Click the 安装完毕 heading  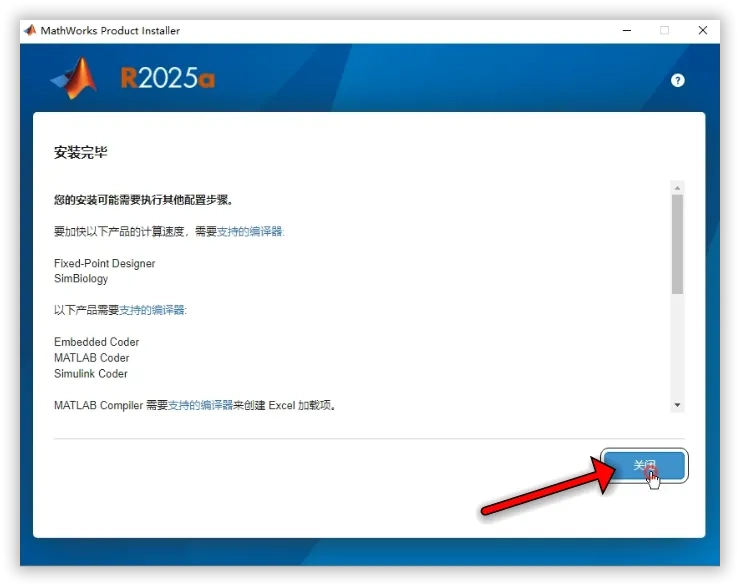click(81, 152)
